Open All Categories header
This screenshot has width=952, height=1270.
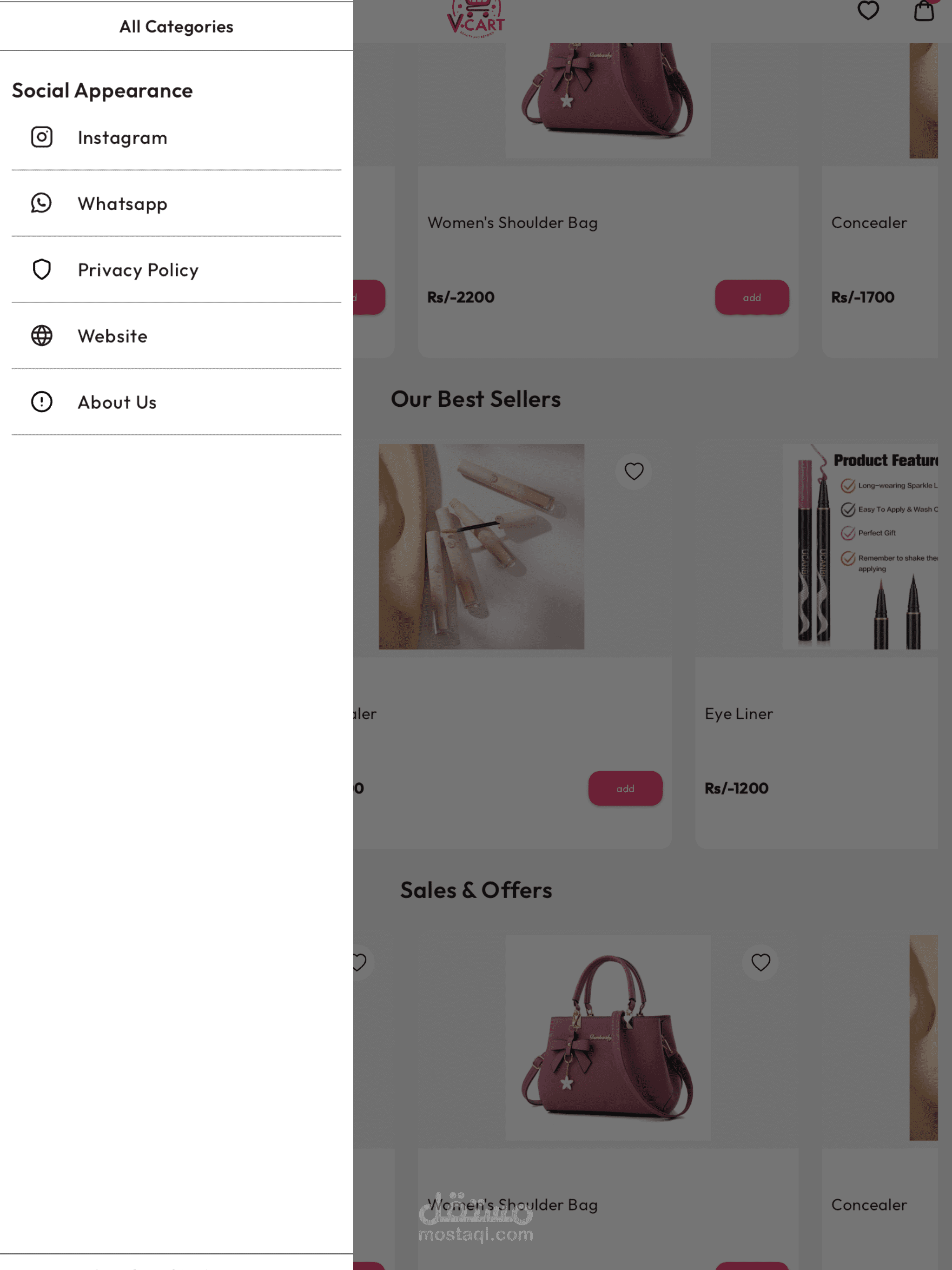[x=176, y=26]
